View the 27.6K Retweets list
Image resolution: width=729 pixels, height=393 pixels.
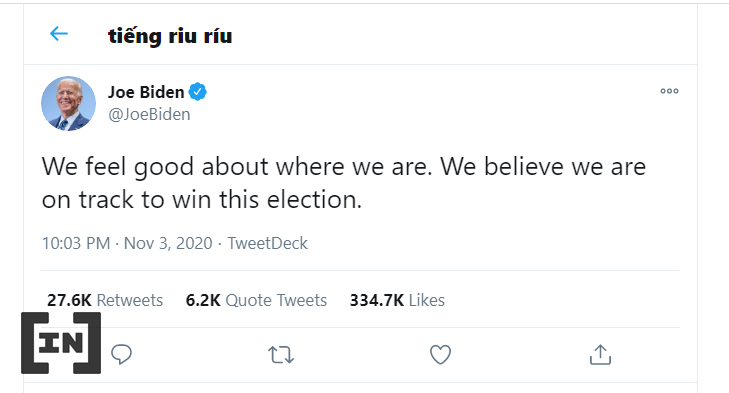pos(105,300)
